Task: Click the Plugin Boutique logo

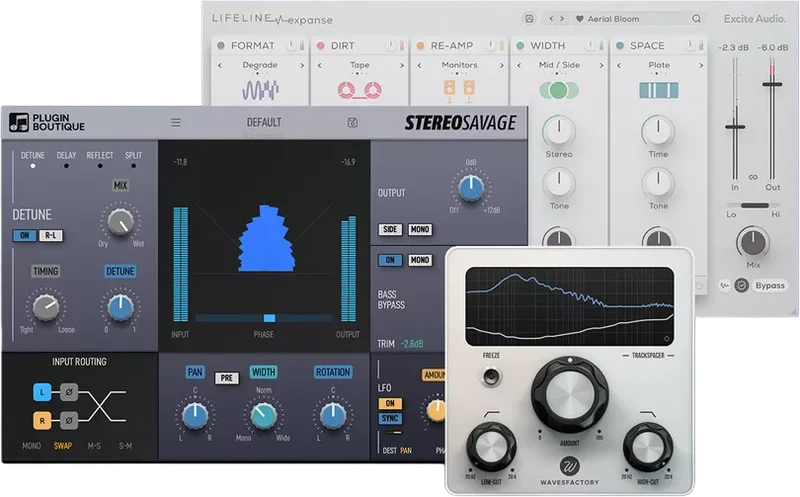Action: pyautogui.click(x=47, y=122)
